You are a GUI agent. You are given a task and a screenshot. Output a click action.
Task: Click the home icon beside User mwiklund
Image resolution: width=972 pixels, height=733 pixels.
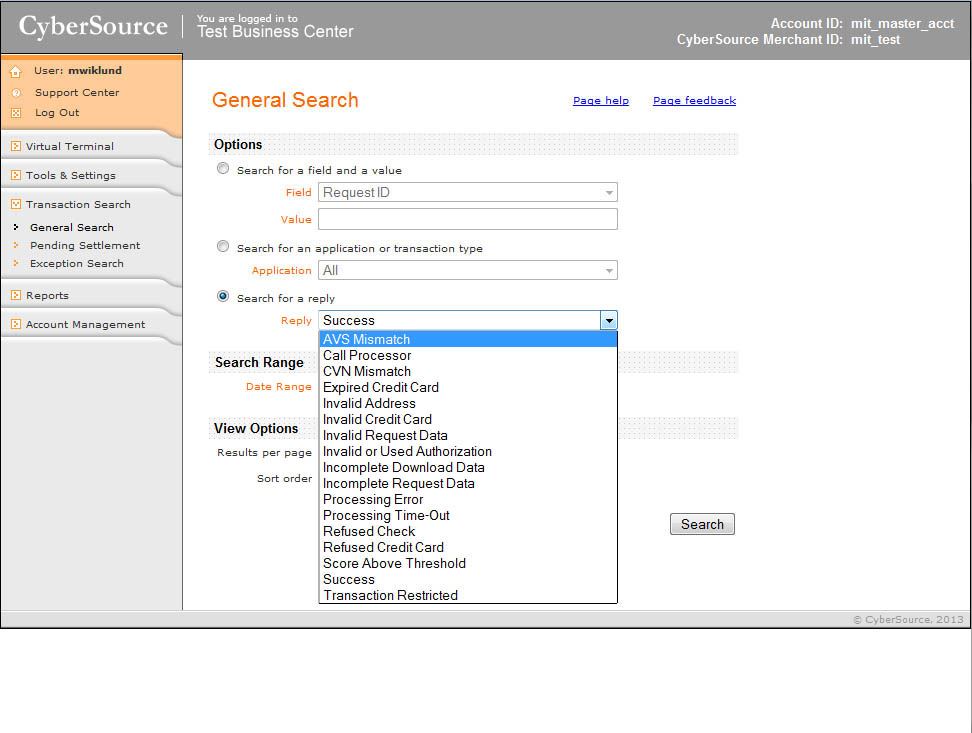15,72
